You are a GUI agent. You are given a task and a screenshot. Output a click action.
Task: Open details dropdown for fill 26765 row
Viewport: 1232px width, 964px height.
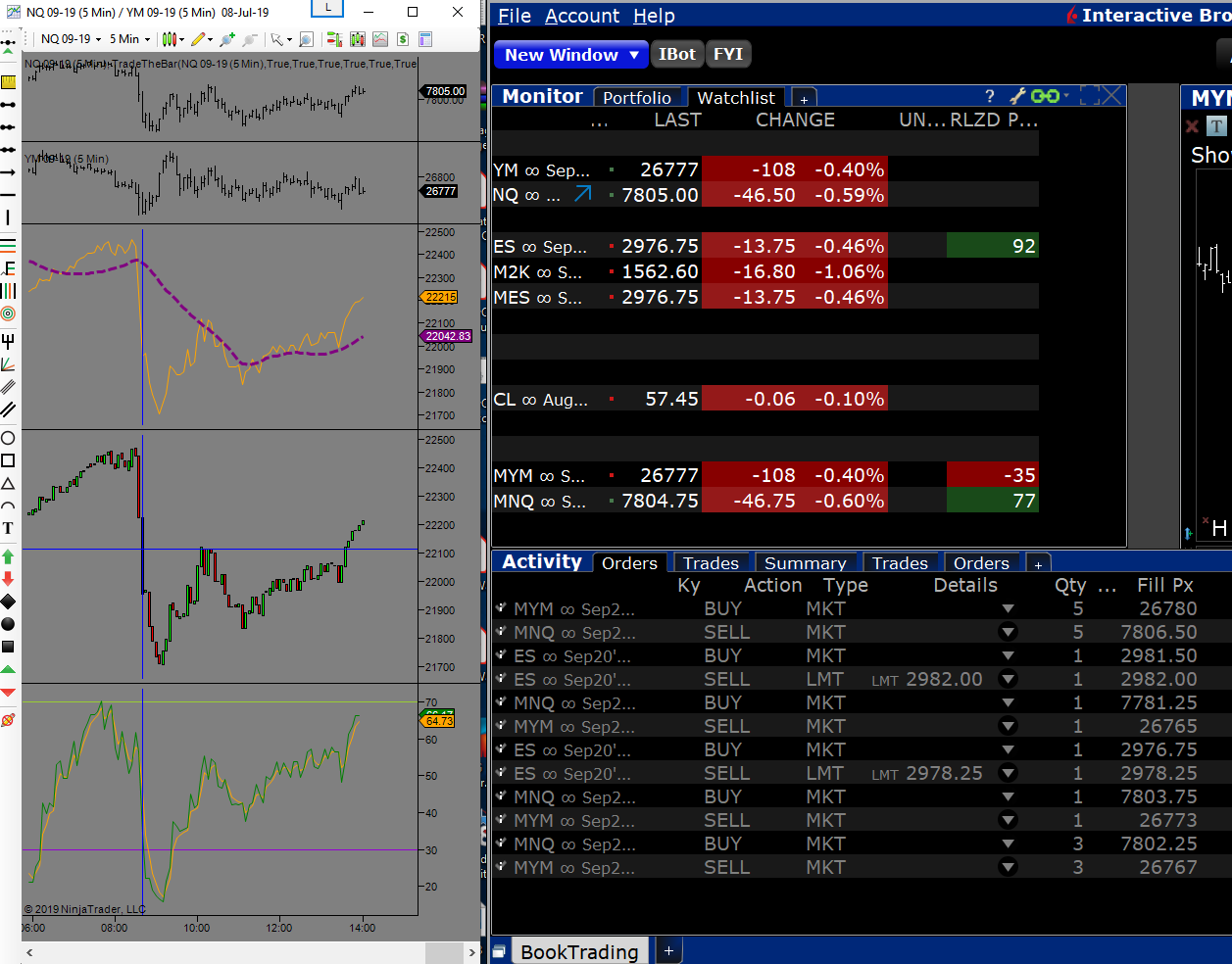click(x=1008, y=726)
